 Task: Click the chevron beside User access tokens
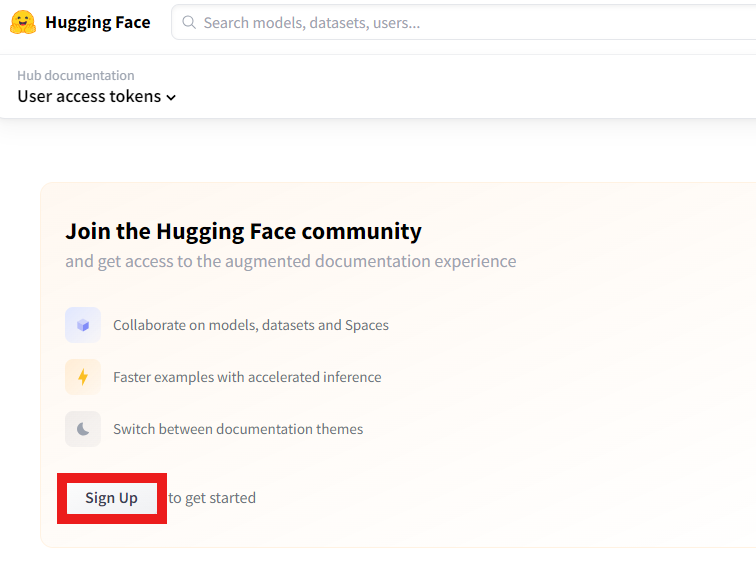171,97
